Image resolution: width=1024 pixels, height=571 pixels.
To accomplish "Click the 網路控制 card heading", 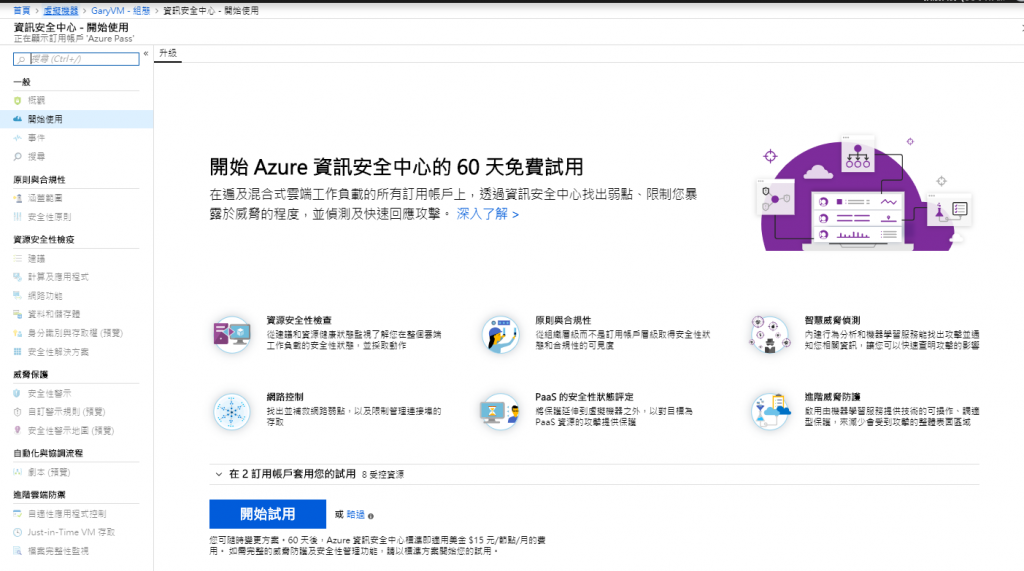I will point(285,397).
